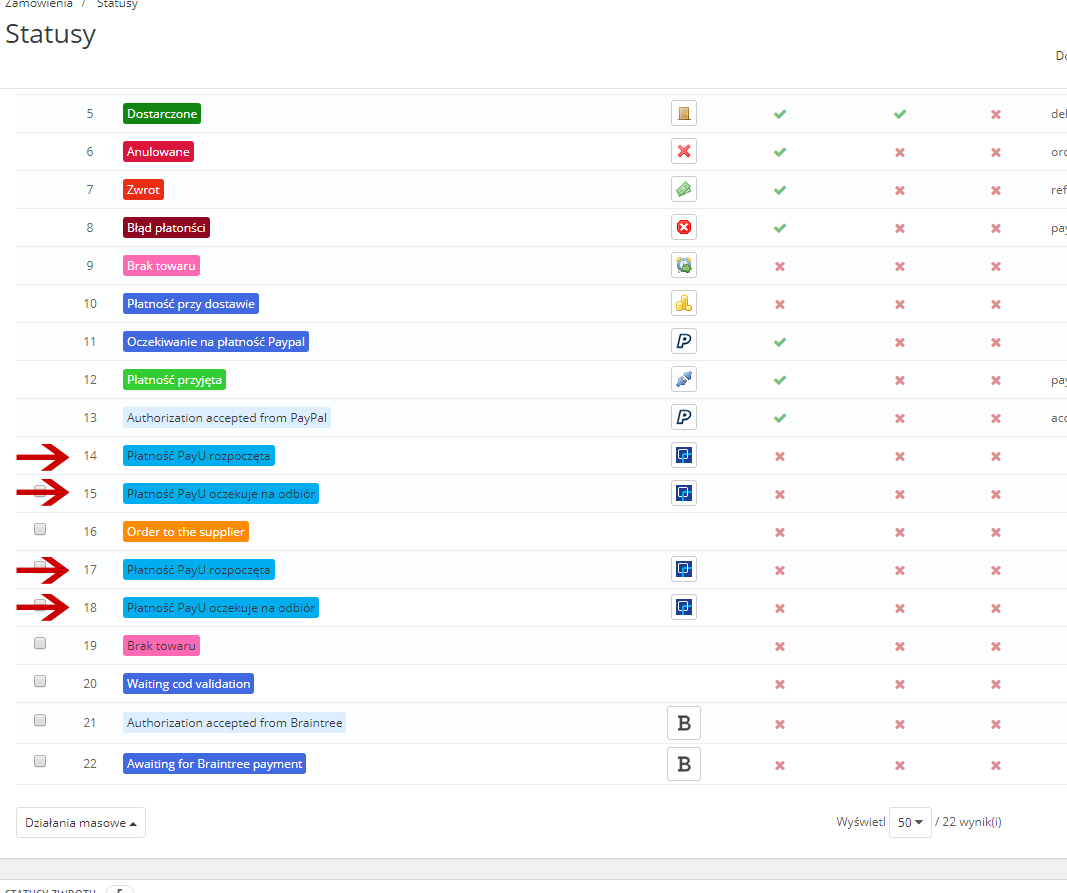This screenshot has height=893, width=1067.
Task: Click the red error icon in Błąd płatności row
Action: 684,228
